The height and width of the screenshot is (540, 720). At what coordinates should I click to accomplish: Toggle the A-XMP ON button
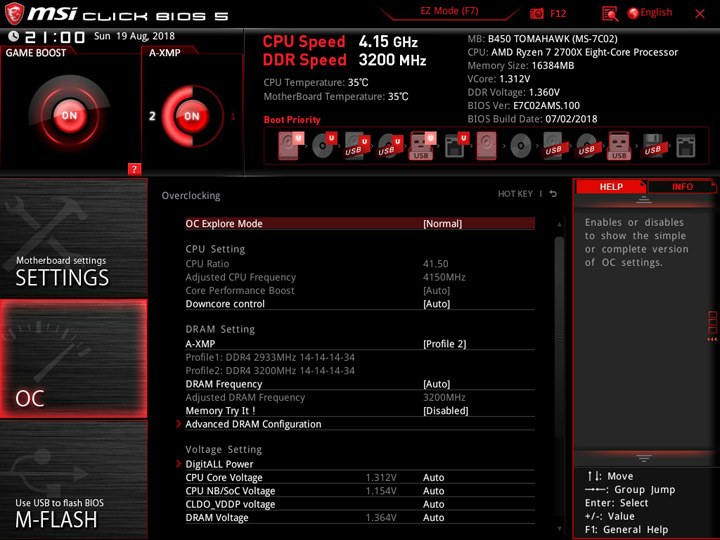(x=192, y=116)
